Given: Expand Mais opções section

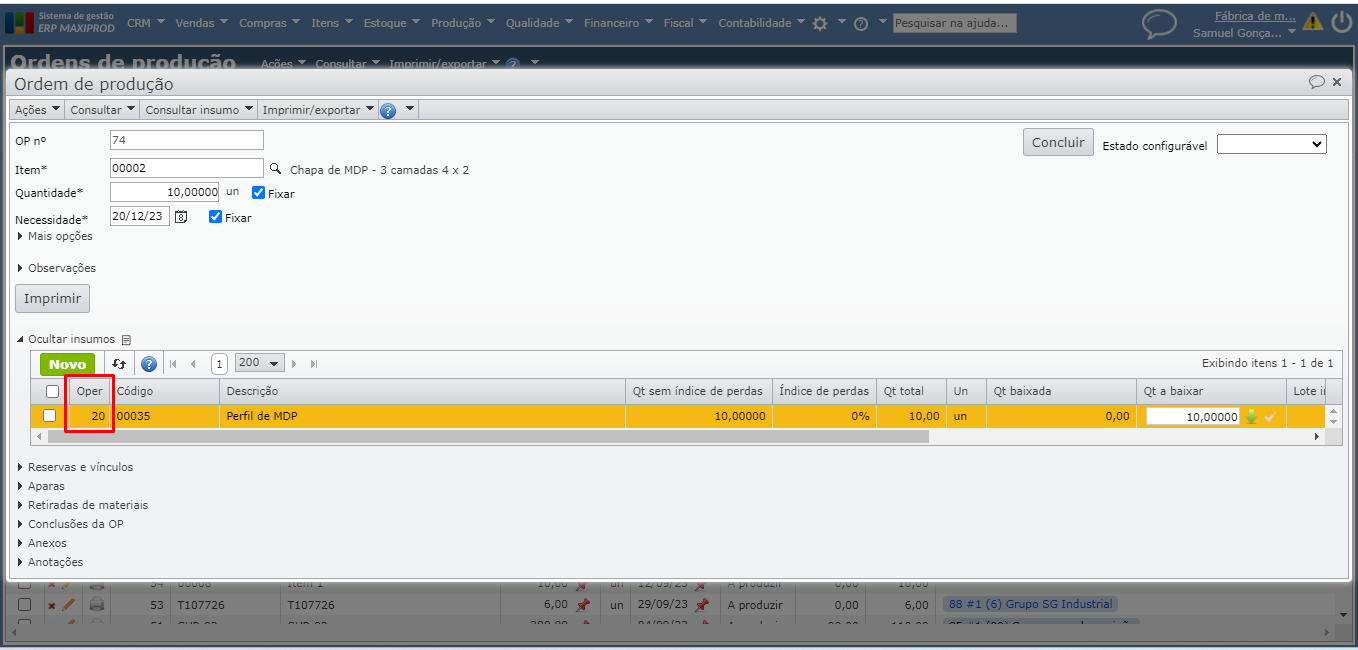Looking at the screenshot, I should coord(55,236).
